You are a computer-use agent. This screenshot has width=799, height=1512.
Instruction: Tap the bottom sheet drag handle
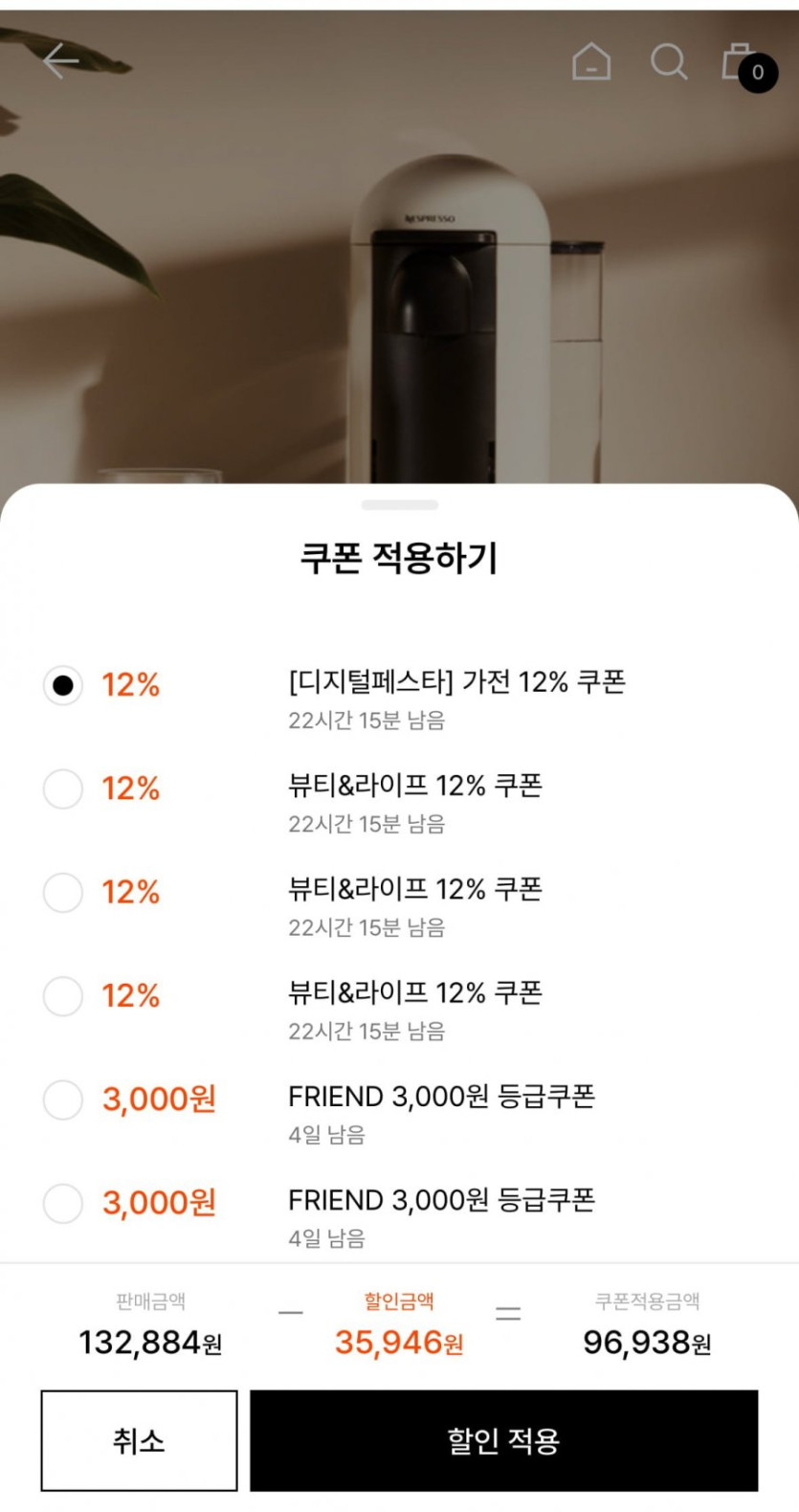coord(400,504)
